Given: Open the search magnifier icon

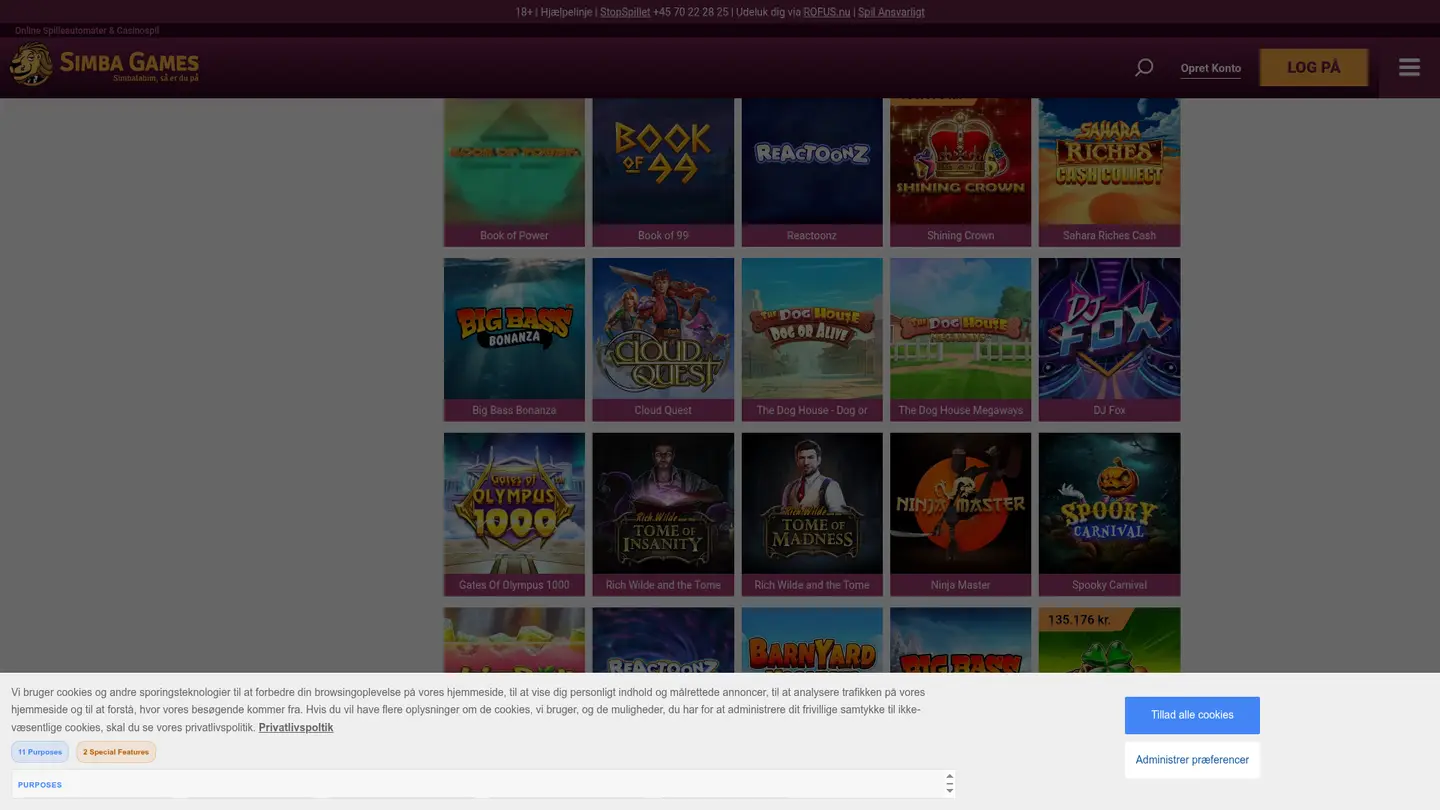Looking at the screenshot, I should [1144, 68].
